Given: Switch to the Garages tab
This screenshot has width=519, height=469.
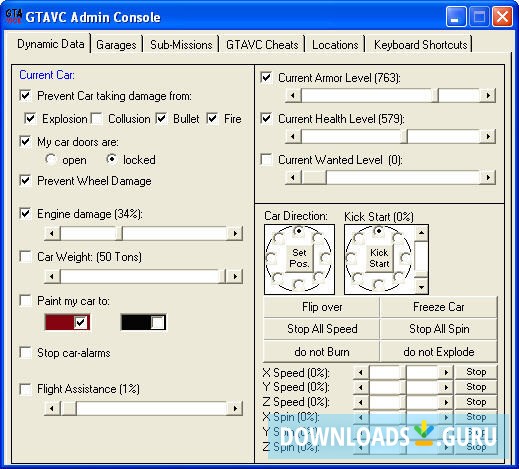Looking at the screenshot, I should 116,45.
